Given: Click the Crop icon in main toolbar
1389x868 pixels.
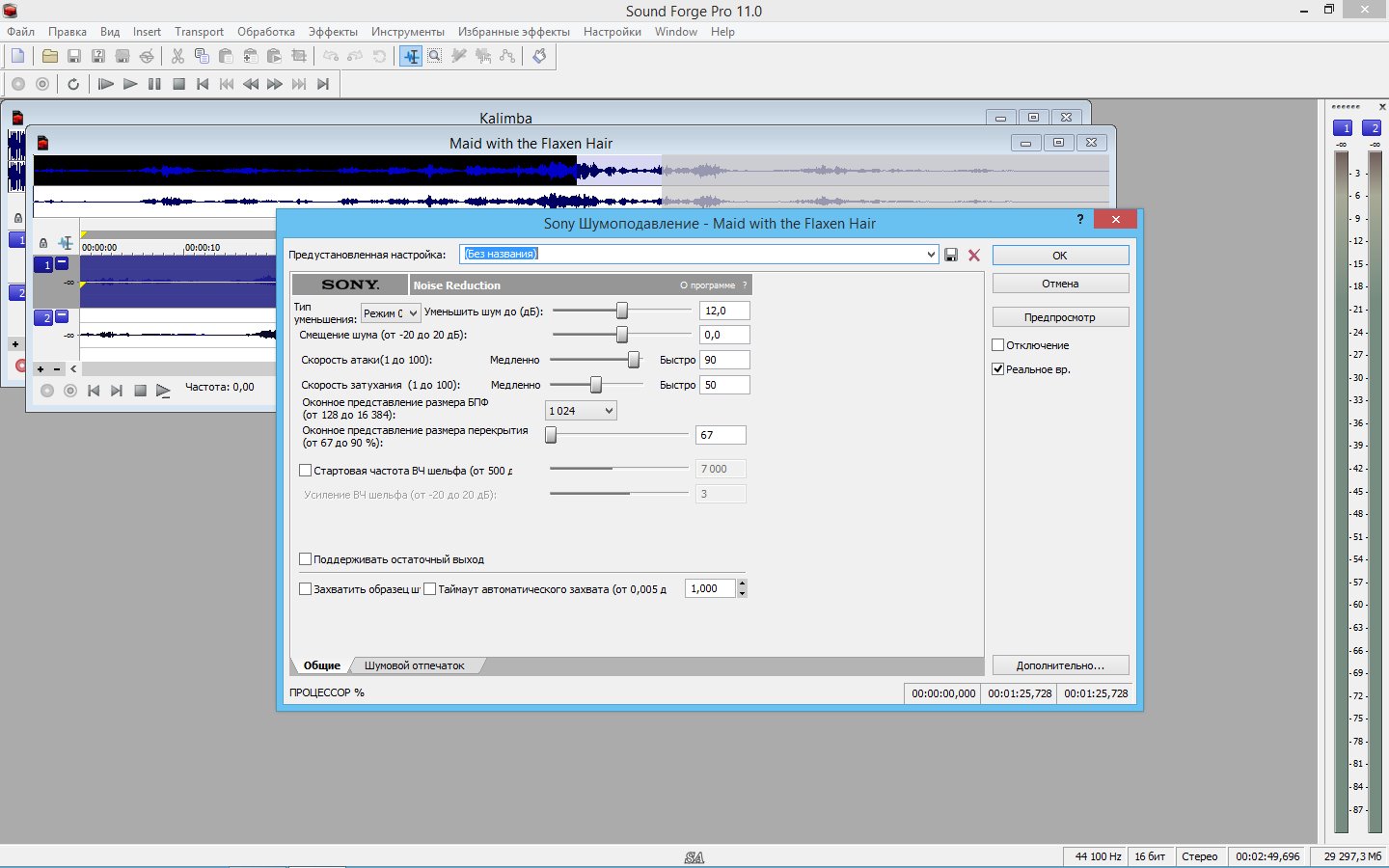Looking at the screenshot, I should coord(299,56).
